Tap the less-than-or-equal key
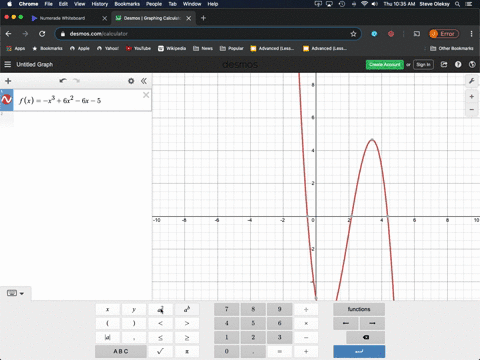This screenshot has height=360, width=480. coord(160,337)
